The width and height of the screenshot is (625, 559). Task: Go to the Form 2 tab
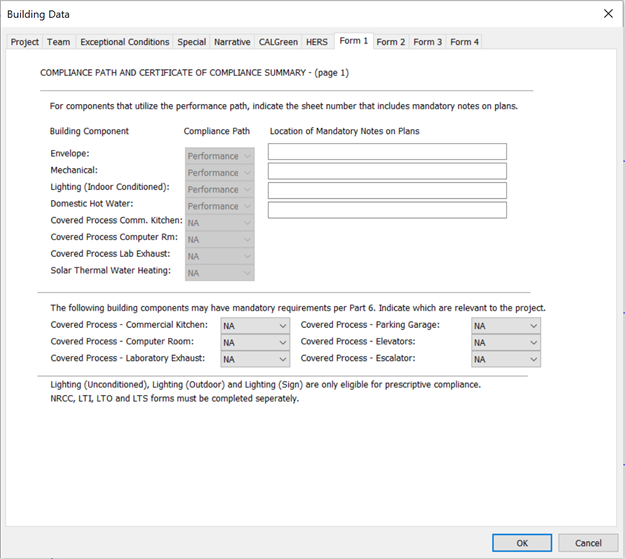click(391, 42)
